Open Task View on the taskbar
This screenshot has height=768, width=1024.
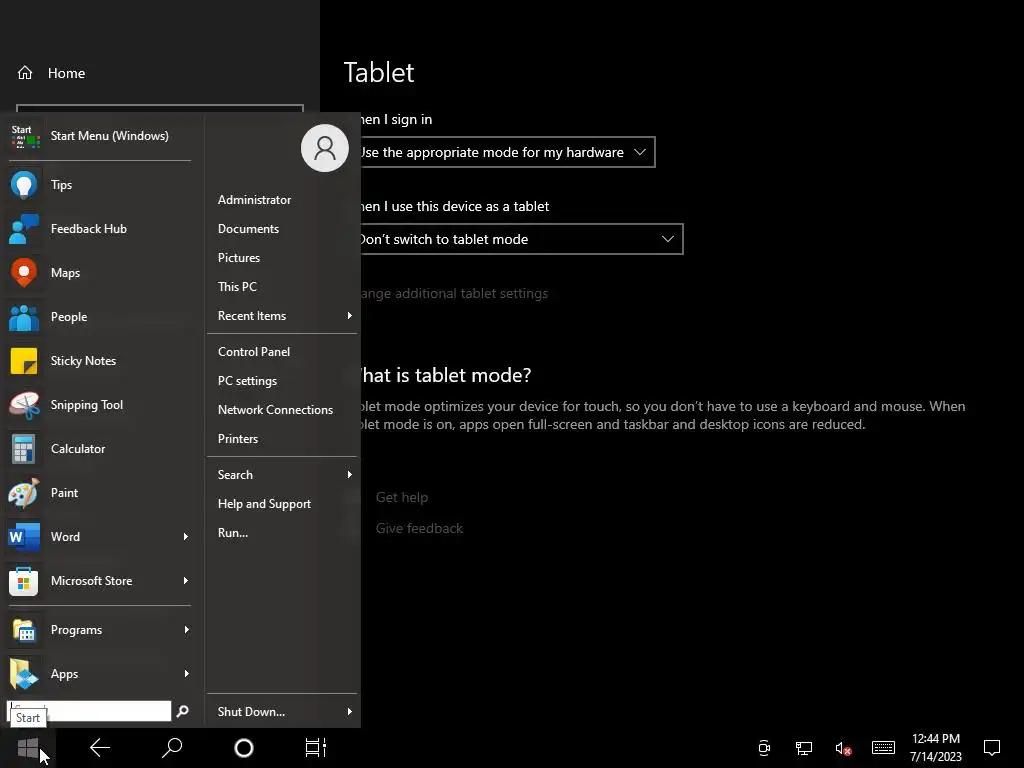tap(316, 748)
